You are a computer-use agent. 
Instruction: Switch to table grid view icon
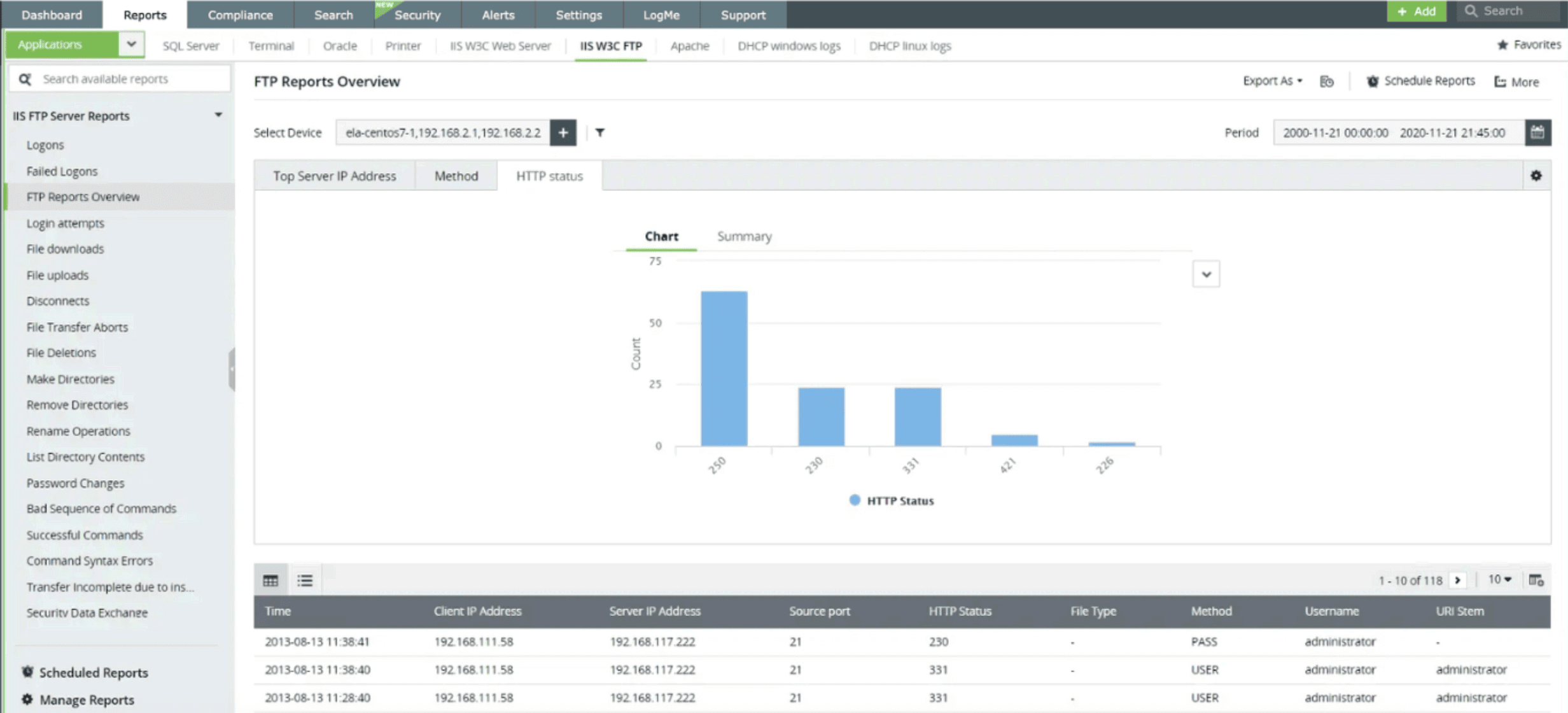(270, 580)
